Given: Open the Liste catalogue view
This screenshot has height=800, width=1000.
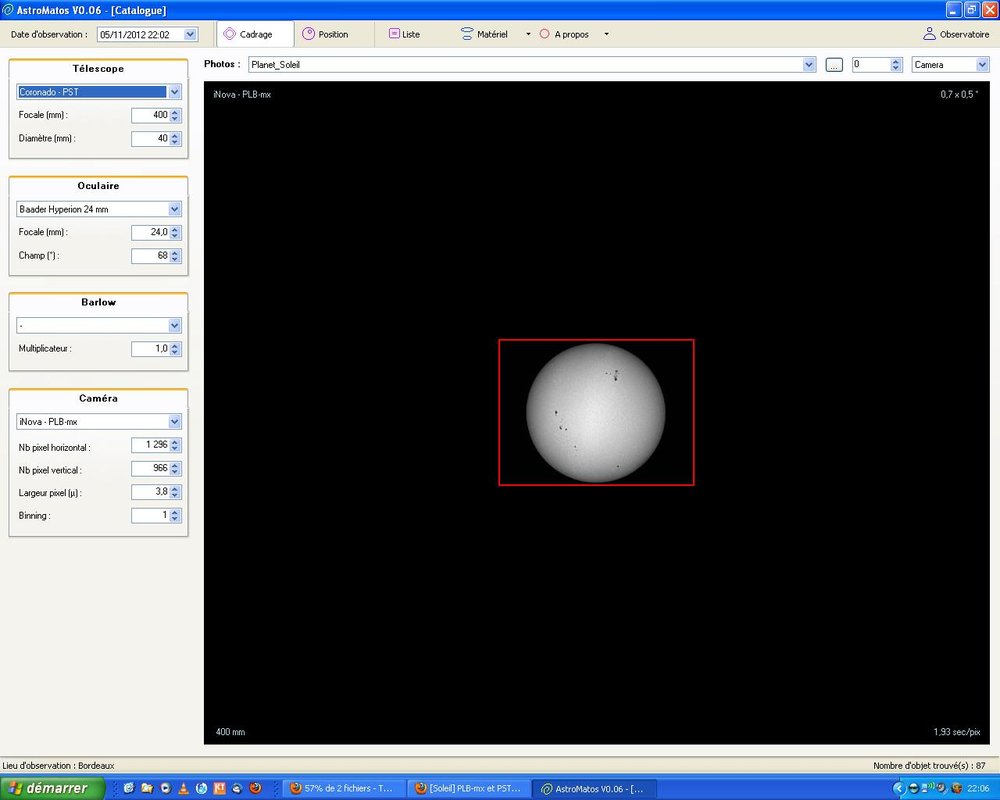Looking at the screenshot, I should click(404, 34).
